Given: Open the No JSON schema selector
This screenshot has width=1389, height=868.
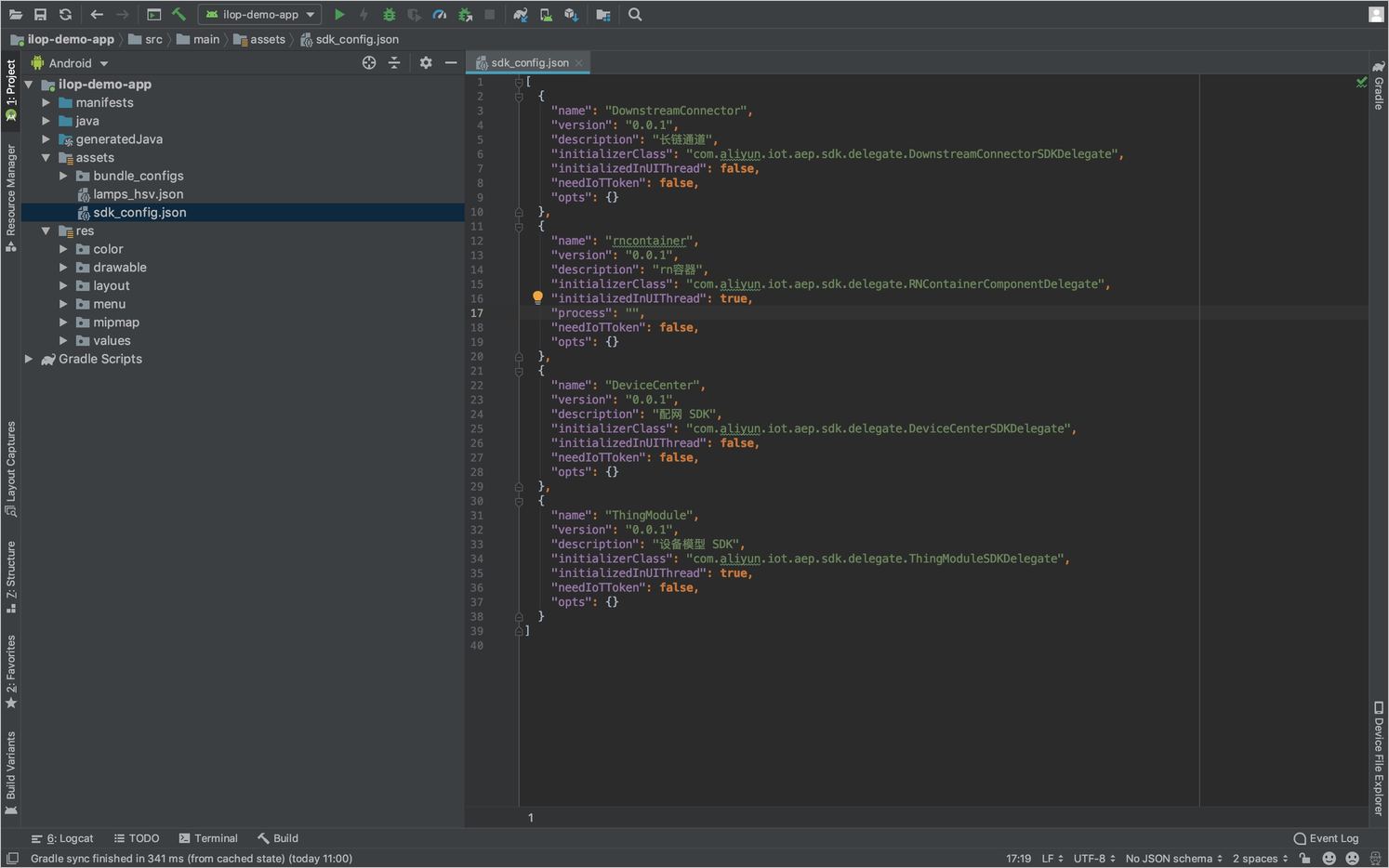Looking at the screenshot, I should click(x=1174, y=859).
